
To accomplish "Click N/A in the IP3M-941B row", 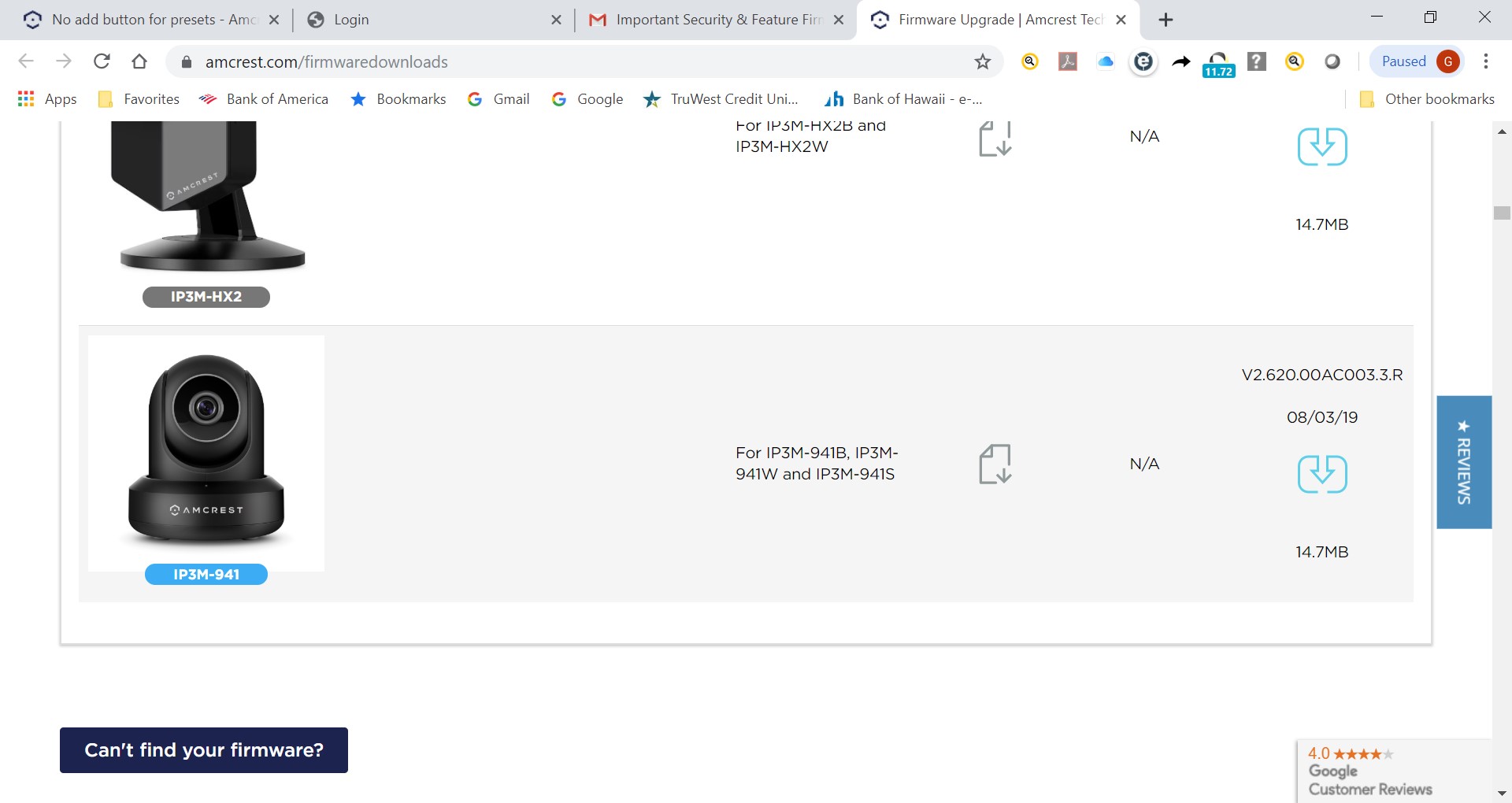I will point(1144,464).
